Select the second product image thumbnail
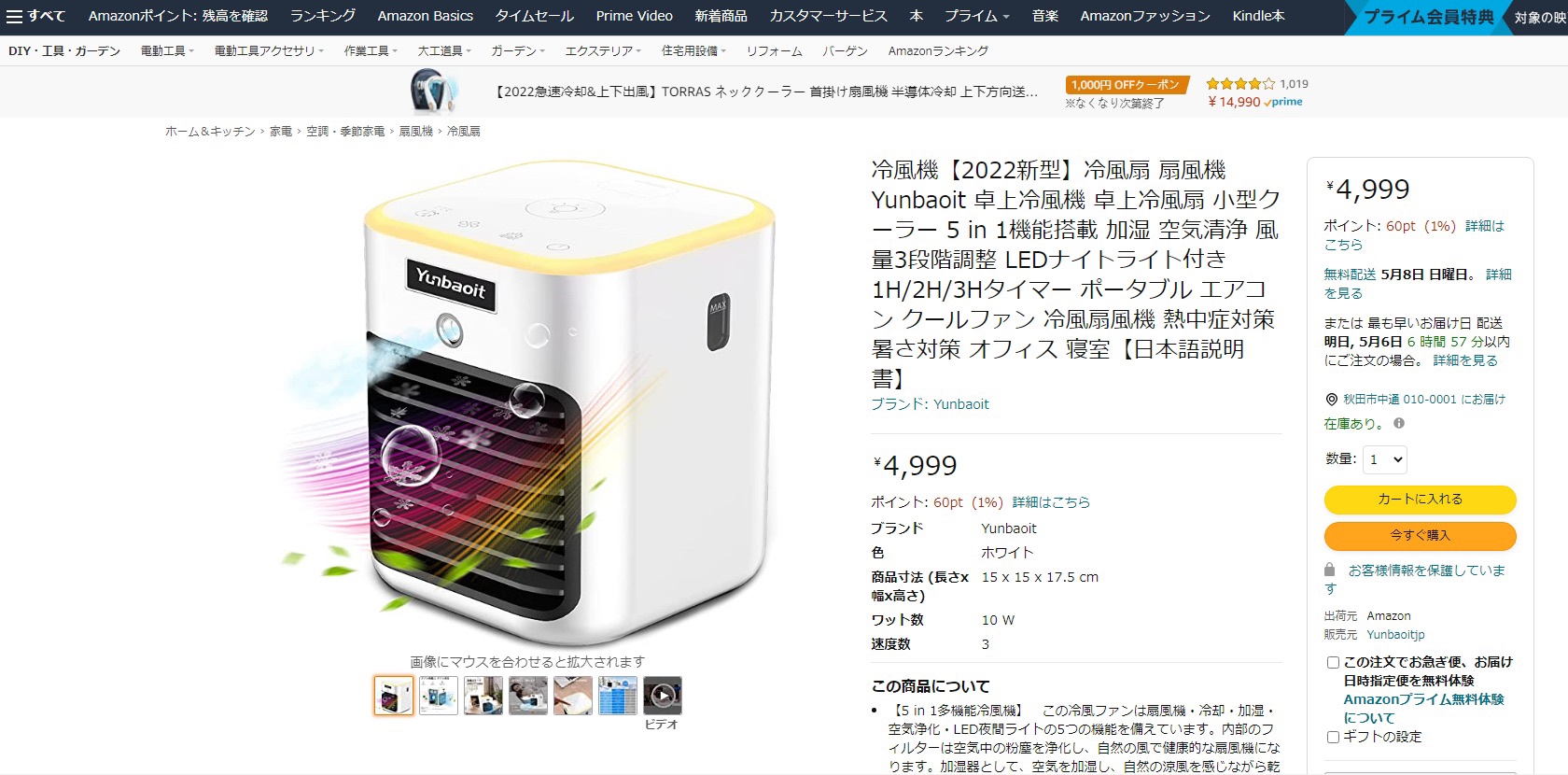1568x775 pixels. click(439, 696)
